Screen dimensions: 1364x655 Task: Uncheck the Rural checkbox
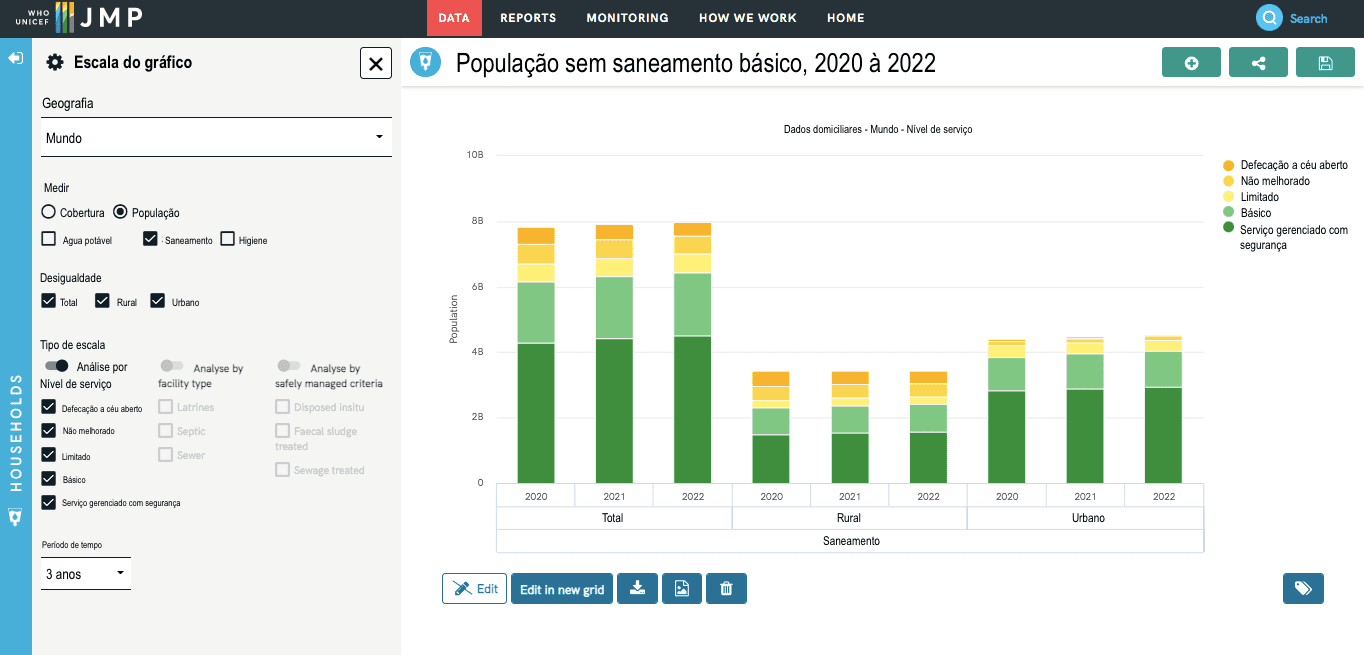102,301
